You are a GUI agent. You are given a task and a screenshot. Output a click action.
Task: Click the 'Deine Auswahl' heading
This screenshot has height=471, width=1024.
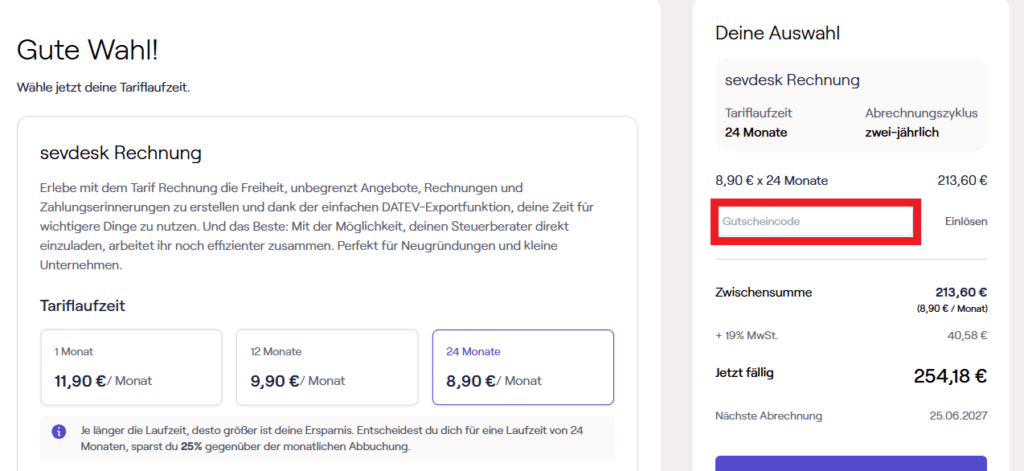(x=778, y=33)
